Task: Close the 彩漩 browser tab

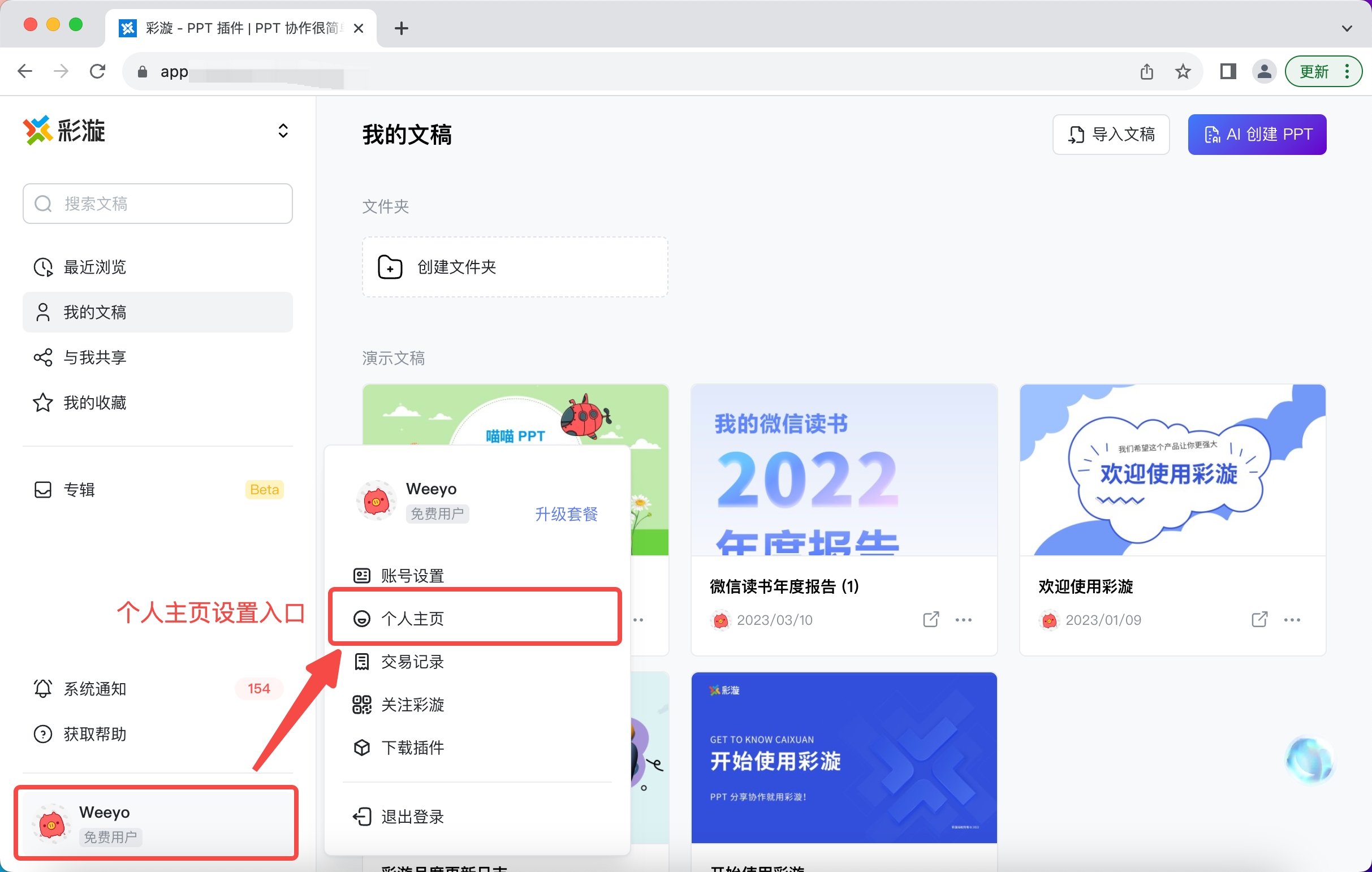Action: point(359,28)
